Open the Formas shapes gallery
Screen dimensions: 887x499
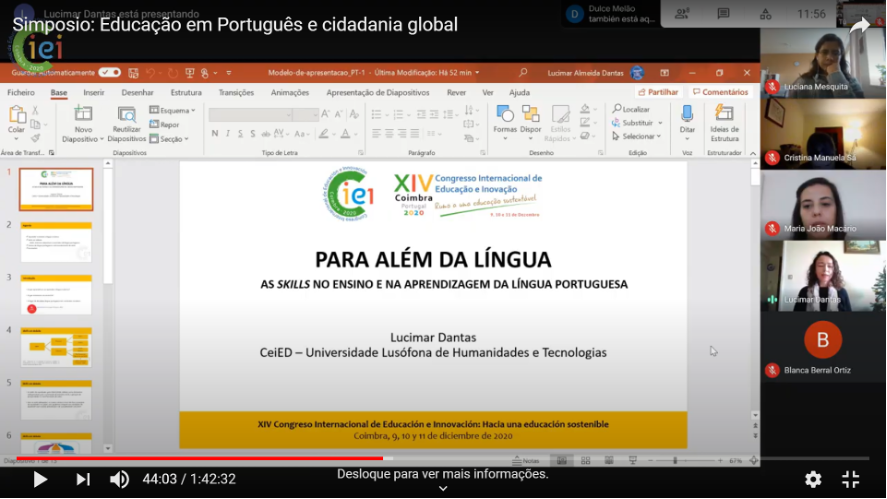(505, 122)
